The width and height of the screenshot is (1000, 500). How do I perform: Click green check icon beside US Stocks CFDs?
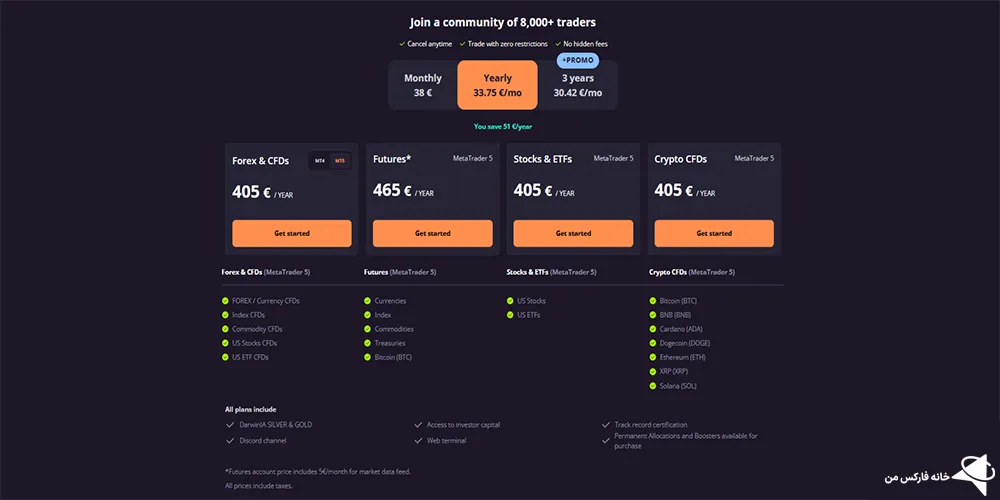click(x=225, y=343)
